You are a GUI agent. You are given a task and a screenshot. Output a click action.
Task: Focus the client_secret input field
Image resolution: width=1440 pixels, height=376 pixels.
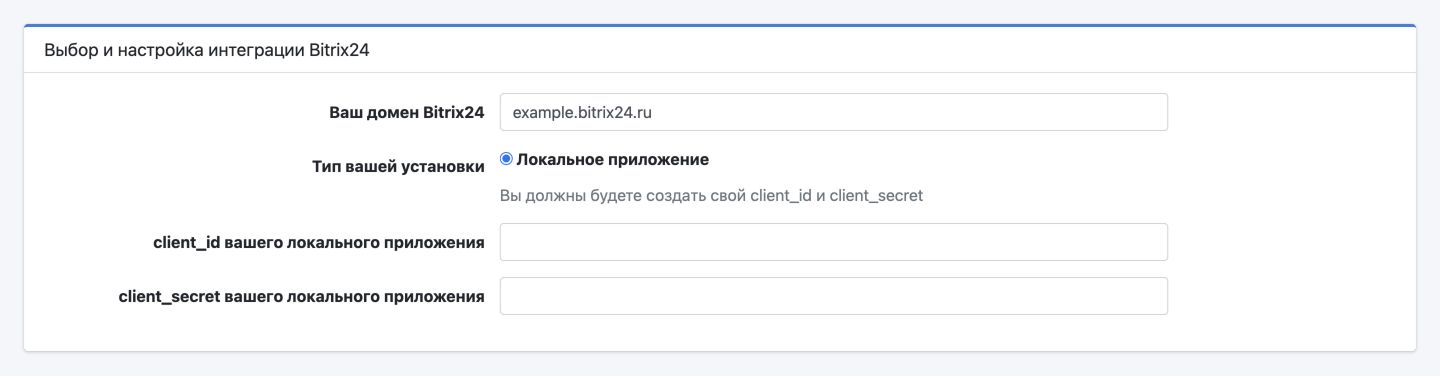point(833,296)
